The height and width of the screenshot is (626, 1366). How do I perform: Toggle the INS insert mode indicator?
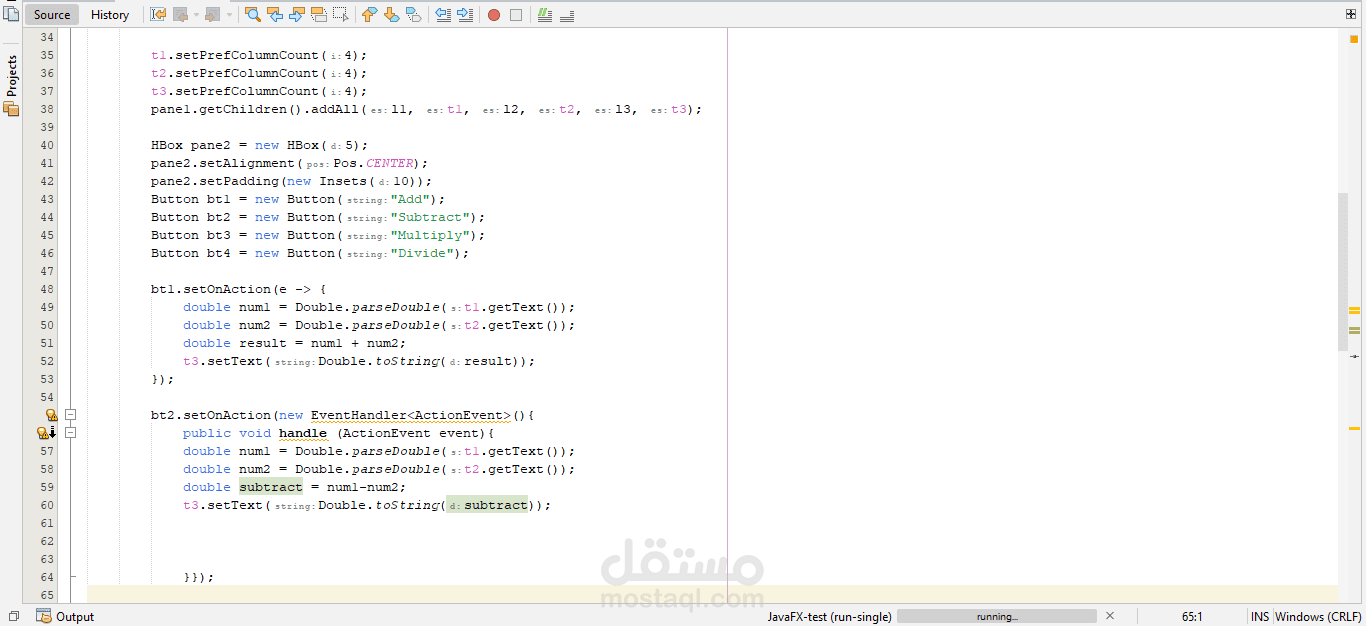pyautogui.click(x=1260, y=616)
